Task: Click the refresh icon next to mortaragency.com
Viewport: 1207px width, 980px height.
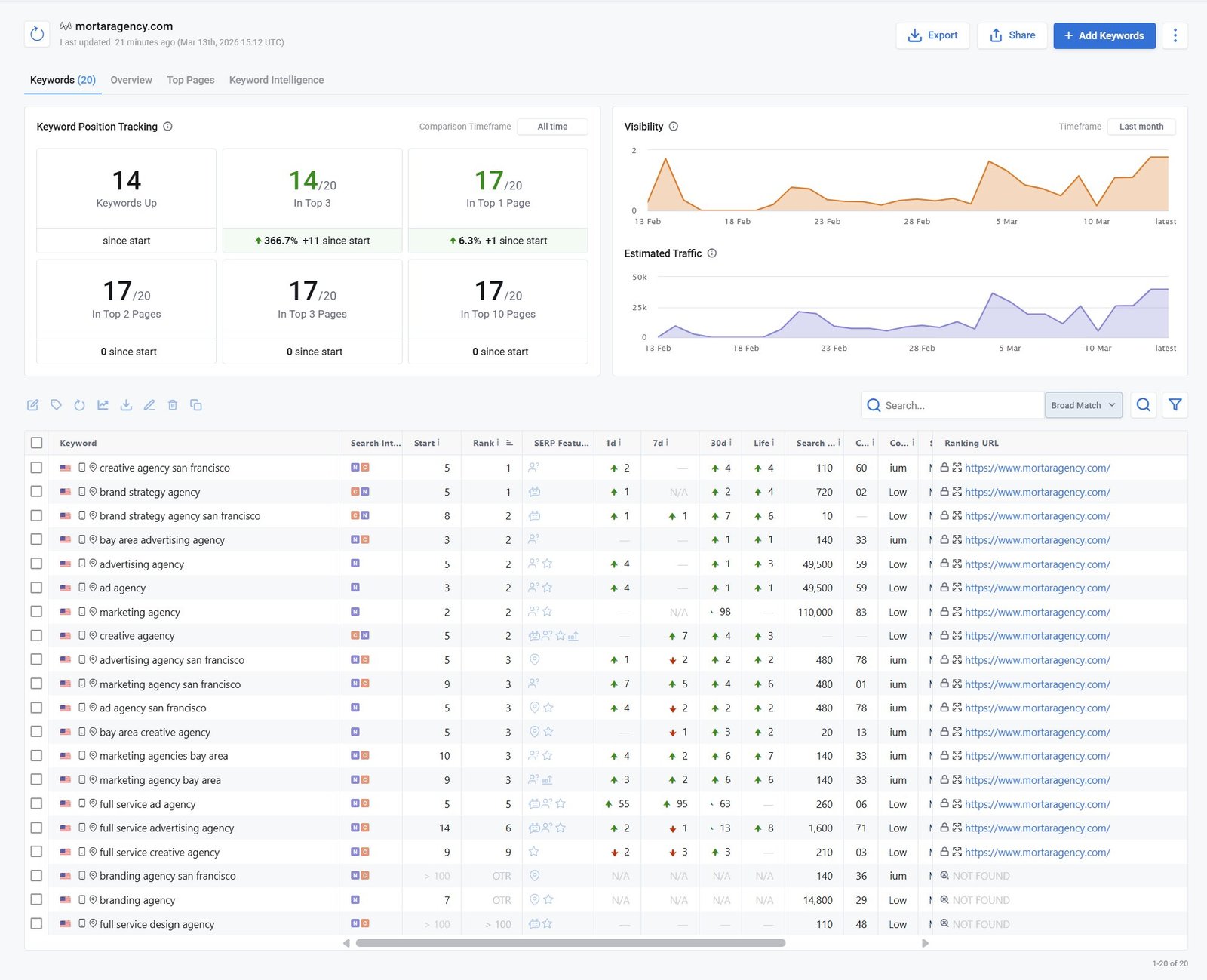Action: (37, 34)
